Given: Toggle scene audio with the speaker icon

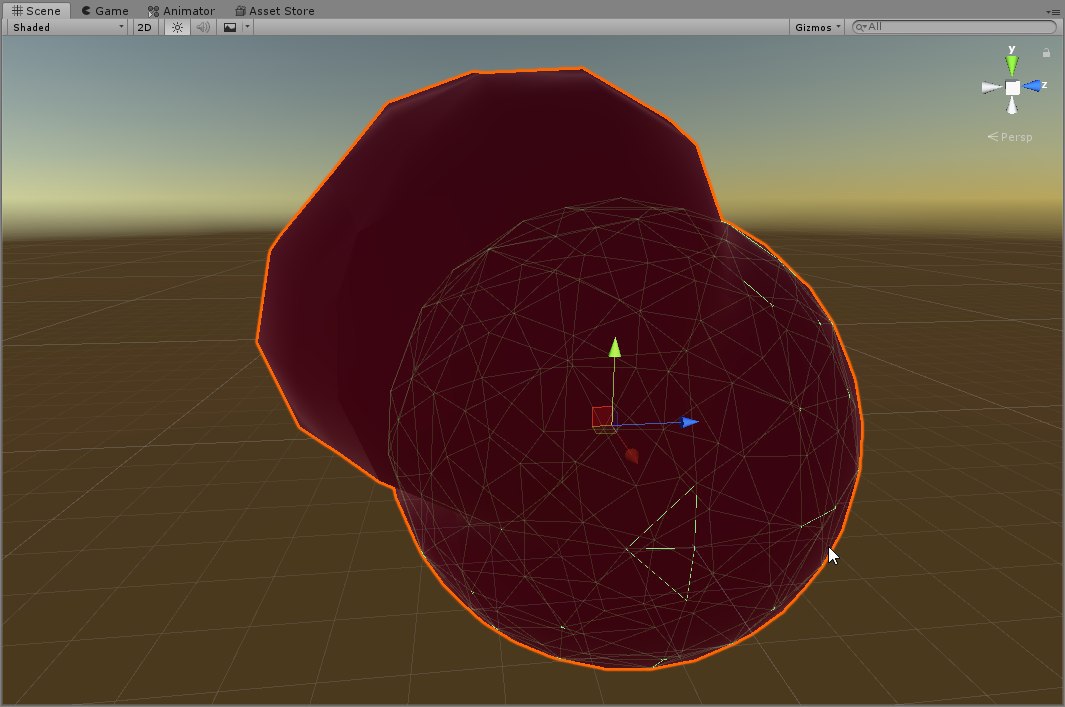Looking at the screenshot, I should [203, 27].
